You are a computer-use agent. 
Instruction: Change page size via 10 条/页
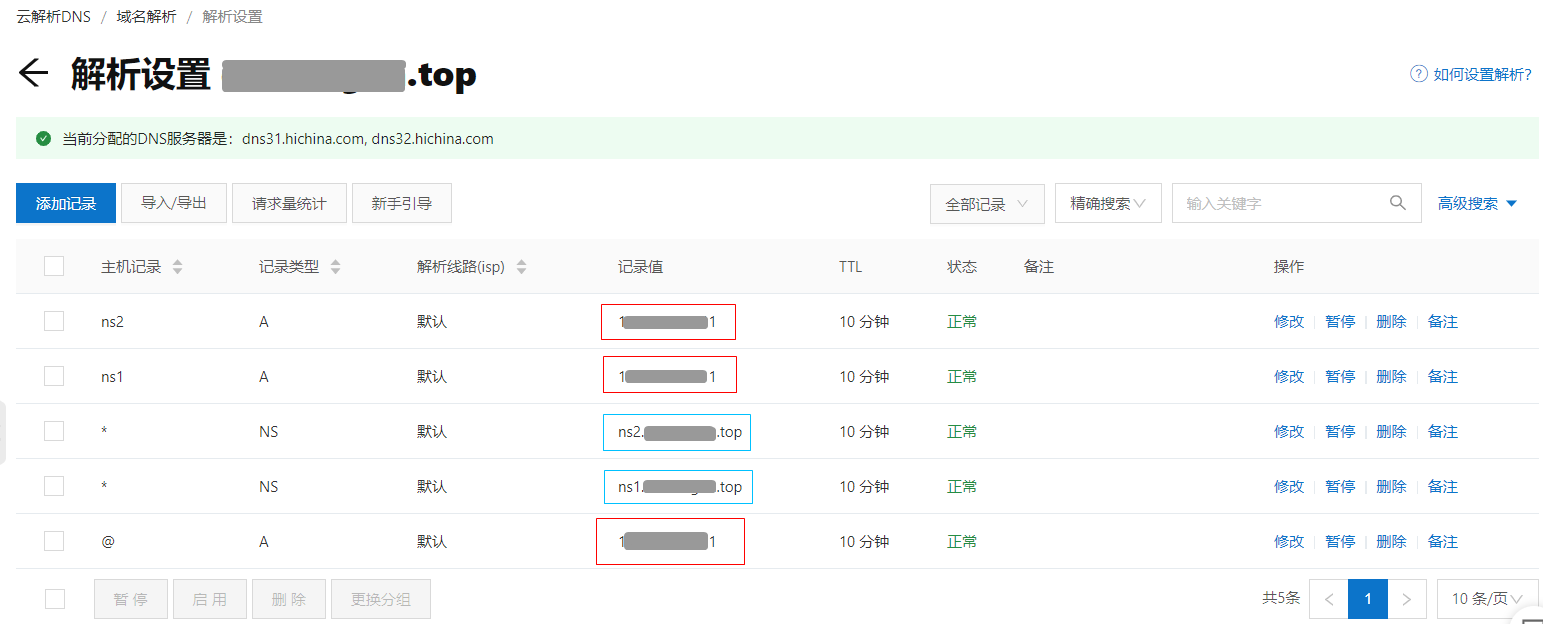click(1487, 599)
